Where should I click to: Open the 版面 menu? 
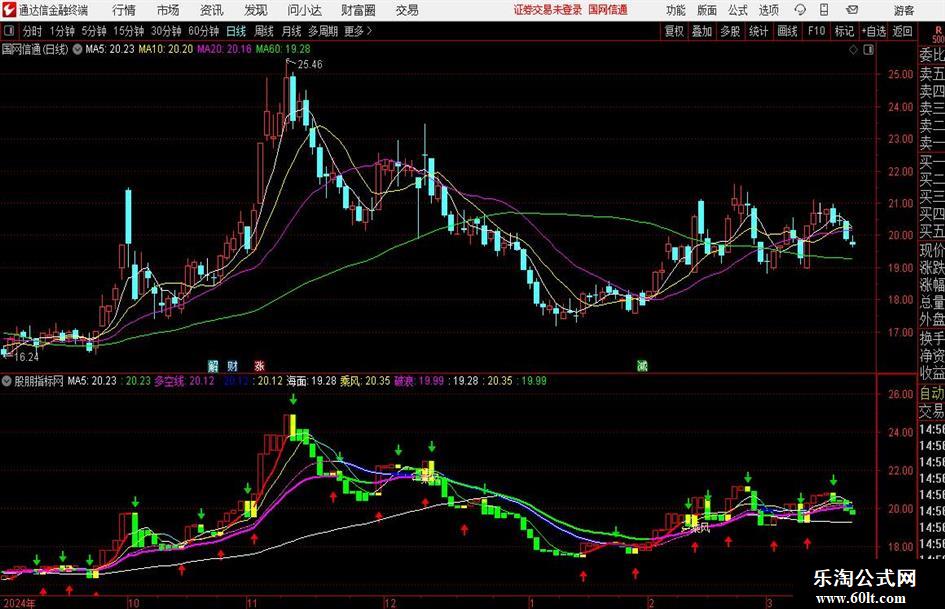click(x=706, y=10)
